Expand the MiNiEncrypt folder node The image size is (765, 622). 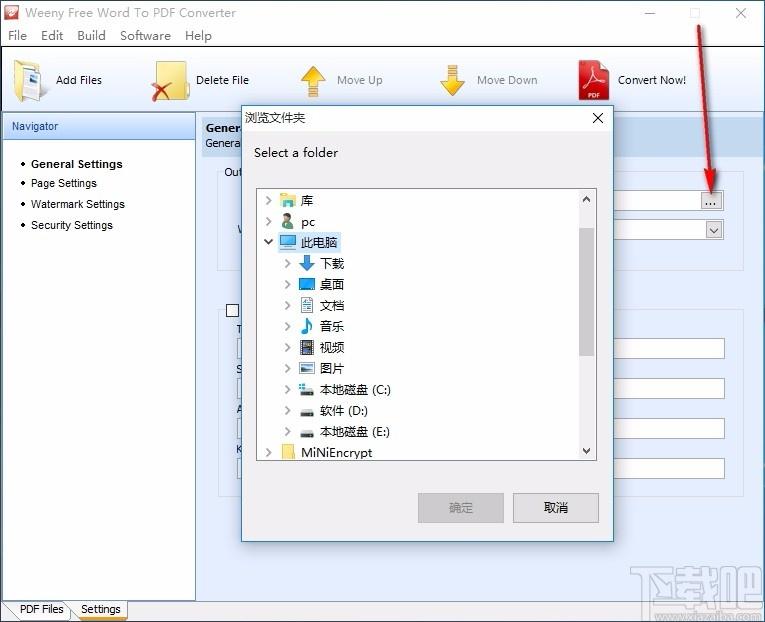click(268, 453)
